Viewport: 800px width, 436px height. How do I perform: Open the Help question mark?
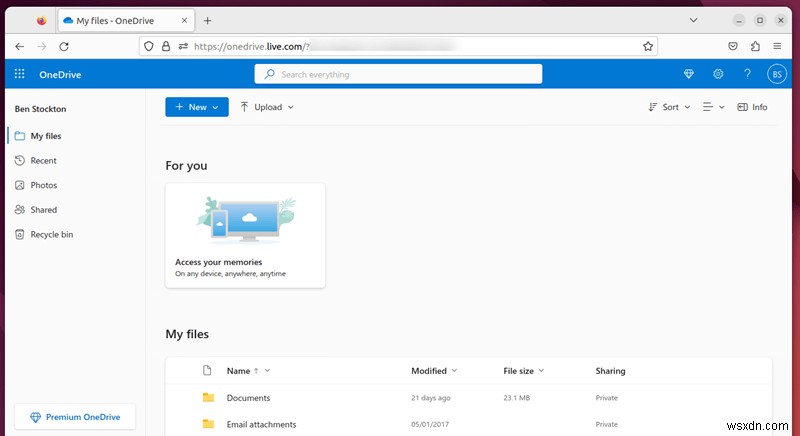[747, 74]
